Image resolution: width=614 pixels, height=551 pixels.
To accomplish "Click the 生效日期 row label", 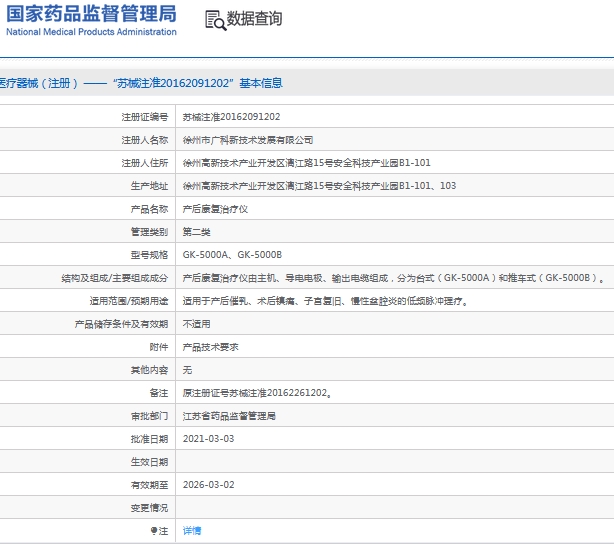I will (149, 462).
